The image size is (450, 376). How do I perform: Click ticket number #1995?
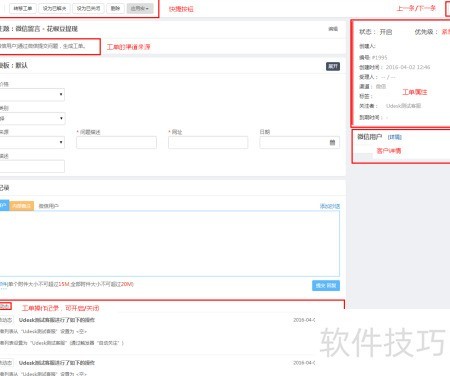pyautogui.click(x=380, y=57)
